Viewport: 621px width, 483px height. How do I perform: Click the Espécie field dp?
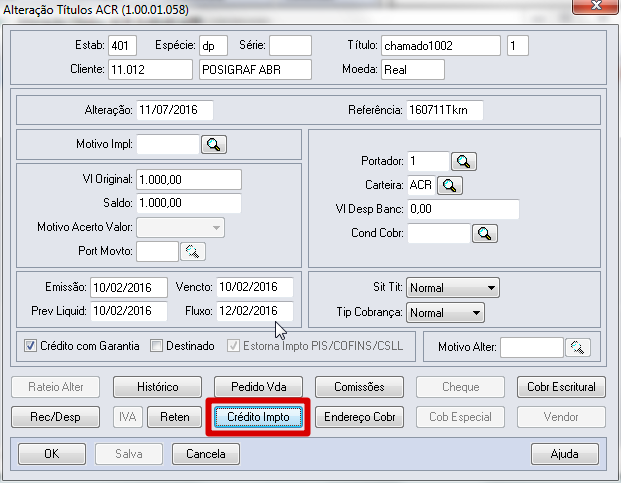click(x=213, y=46)
